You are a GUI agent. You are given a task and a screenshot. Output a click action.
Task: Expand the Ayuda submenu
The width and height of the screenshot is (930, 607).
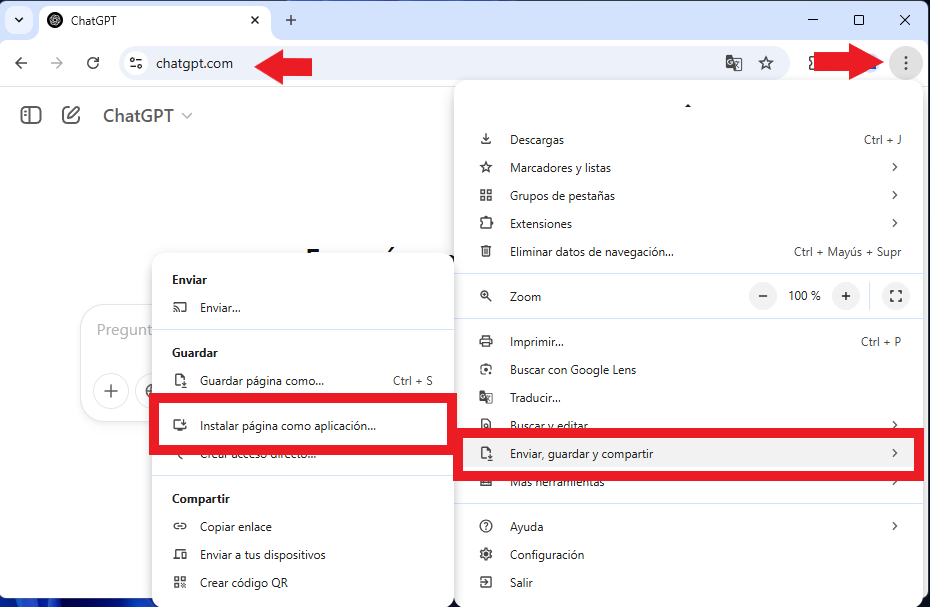690,527
